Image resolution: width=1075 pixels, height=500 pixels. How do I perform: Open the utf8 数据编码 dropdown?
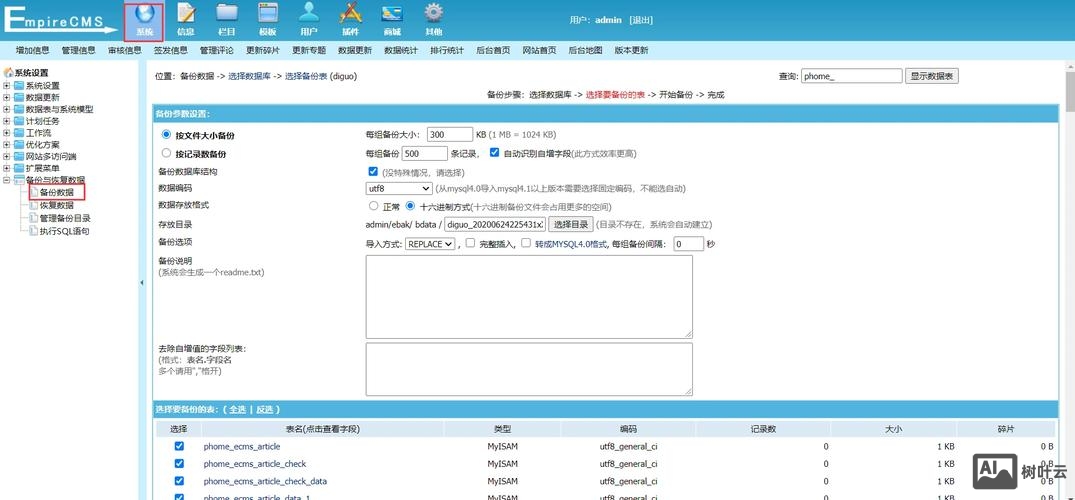point(399,188)
